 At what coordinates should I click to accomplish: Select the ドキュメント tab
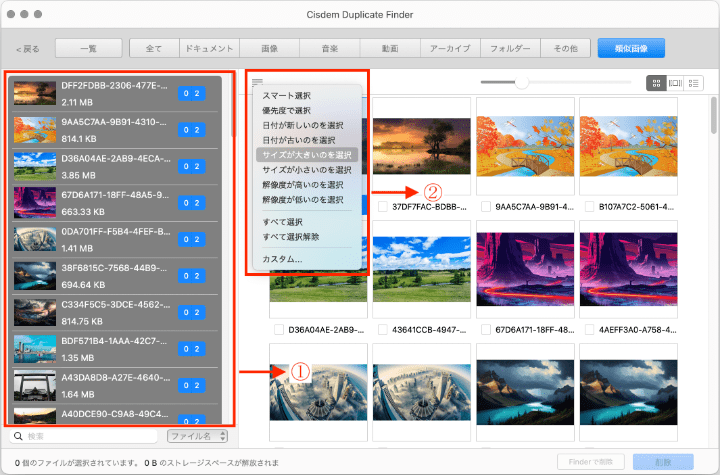209,48
